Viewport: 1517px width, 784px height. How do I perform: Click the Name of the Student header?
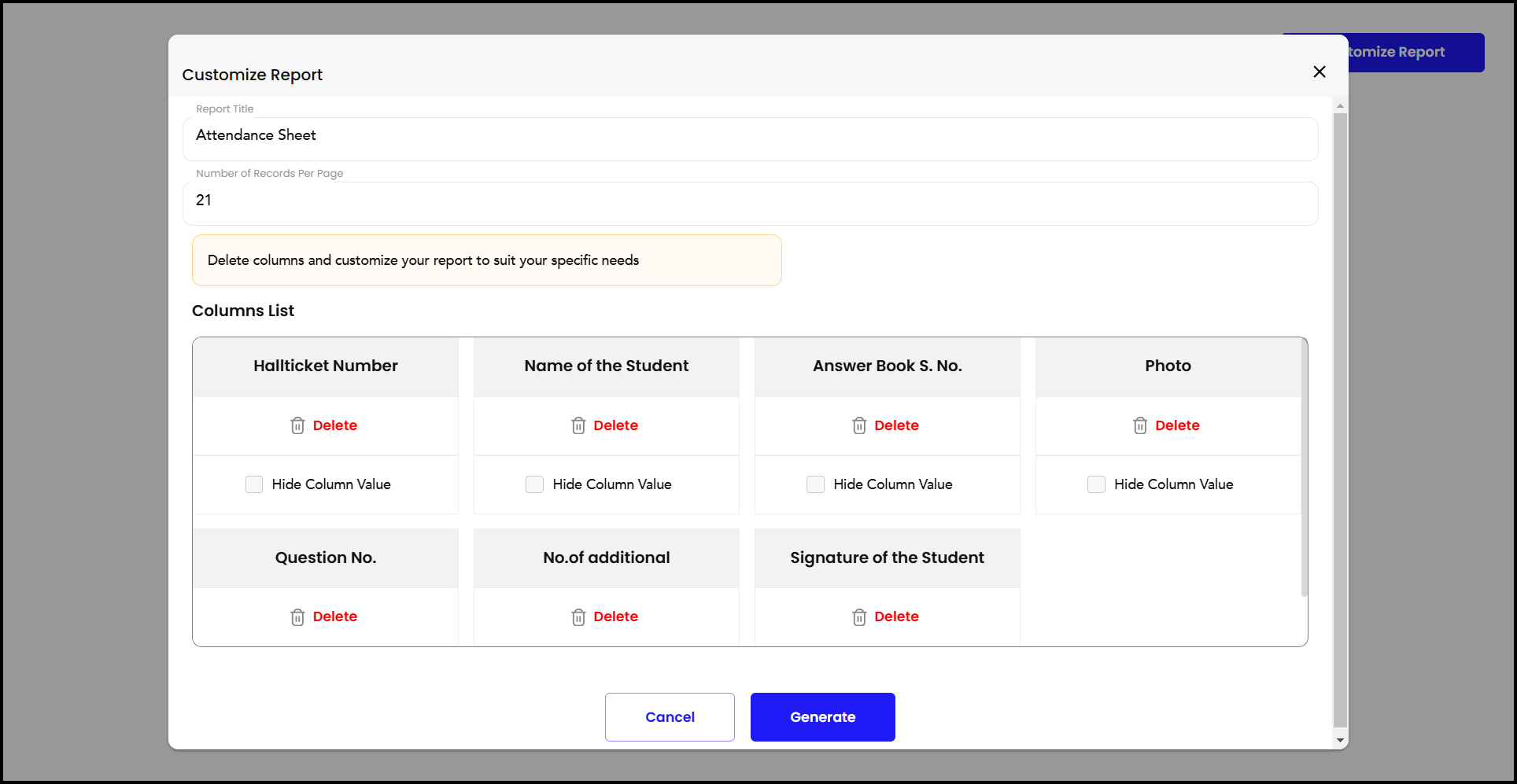click(x=607, y=366)
